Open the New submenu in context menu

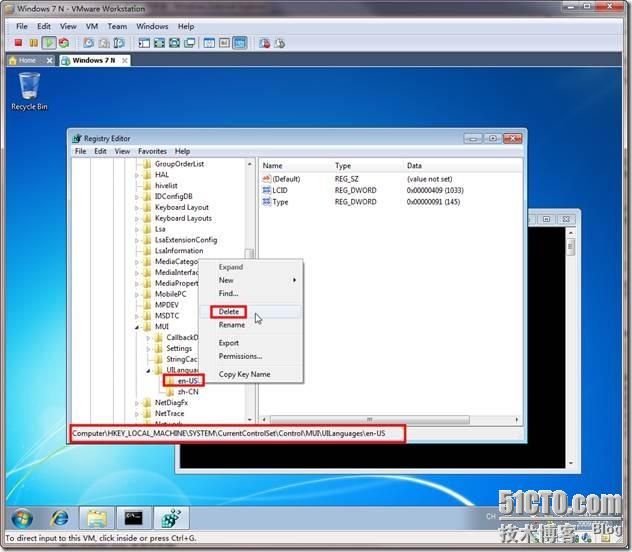point(251,280)
